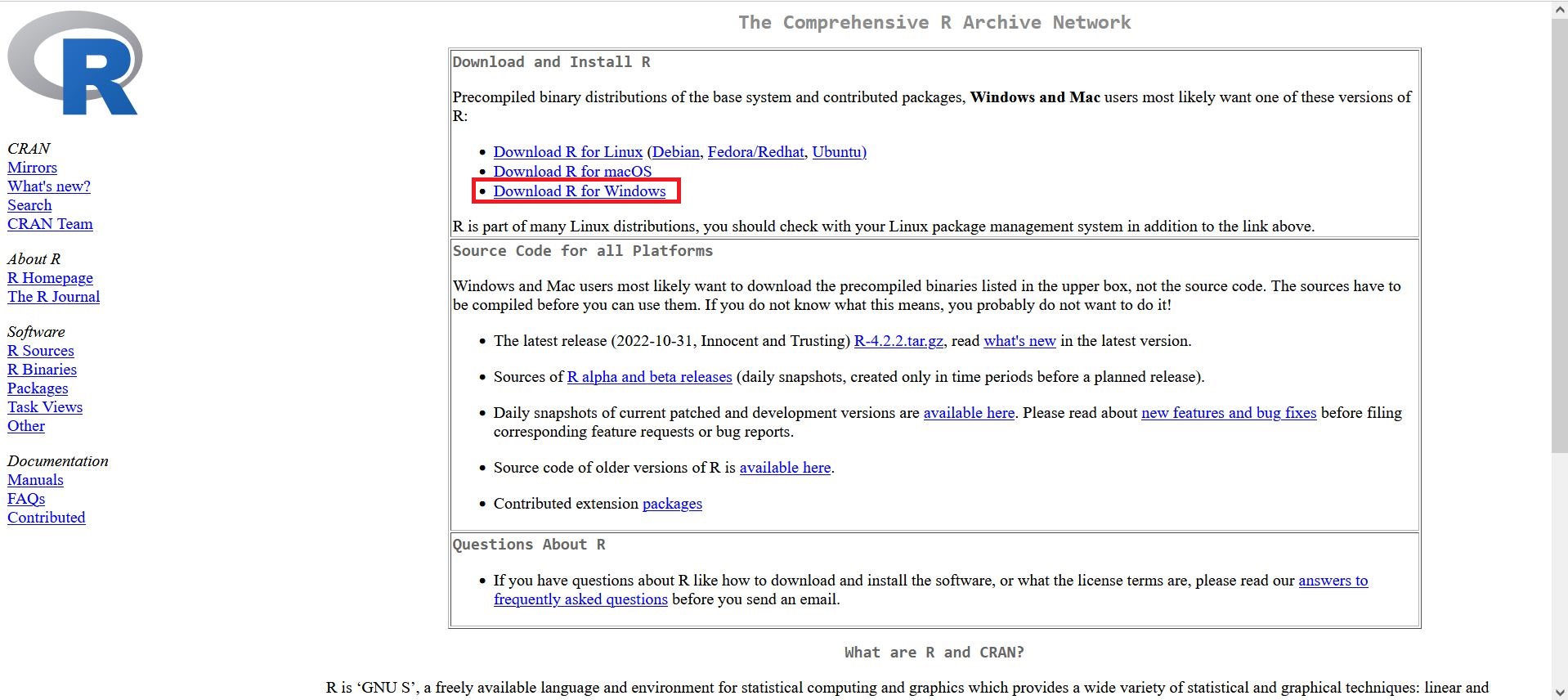Image resolution: width=1568 pixels, height=700 pixels.
Task: Open the FAQs link
Action: coord(26,499)
